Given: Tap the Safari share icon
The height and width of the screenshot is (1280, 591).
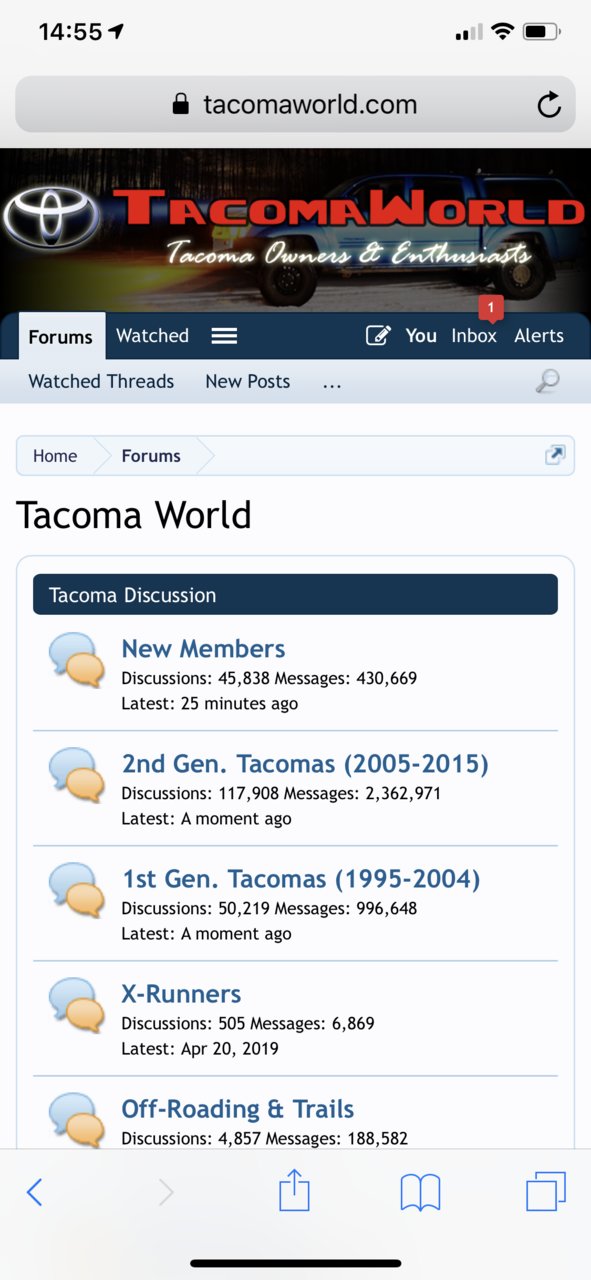Looking at the screenshot, I should [x=294, y=1191].
